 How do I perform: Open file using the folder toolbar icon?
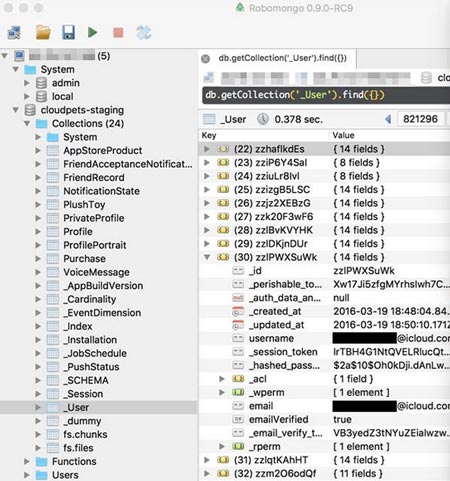pos(43,33)
